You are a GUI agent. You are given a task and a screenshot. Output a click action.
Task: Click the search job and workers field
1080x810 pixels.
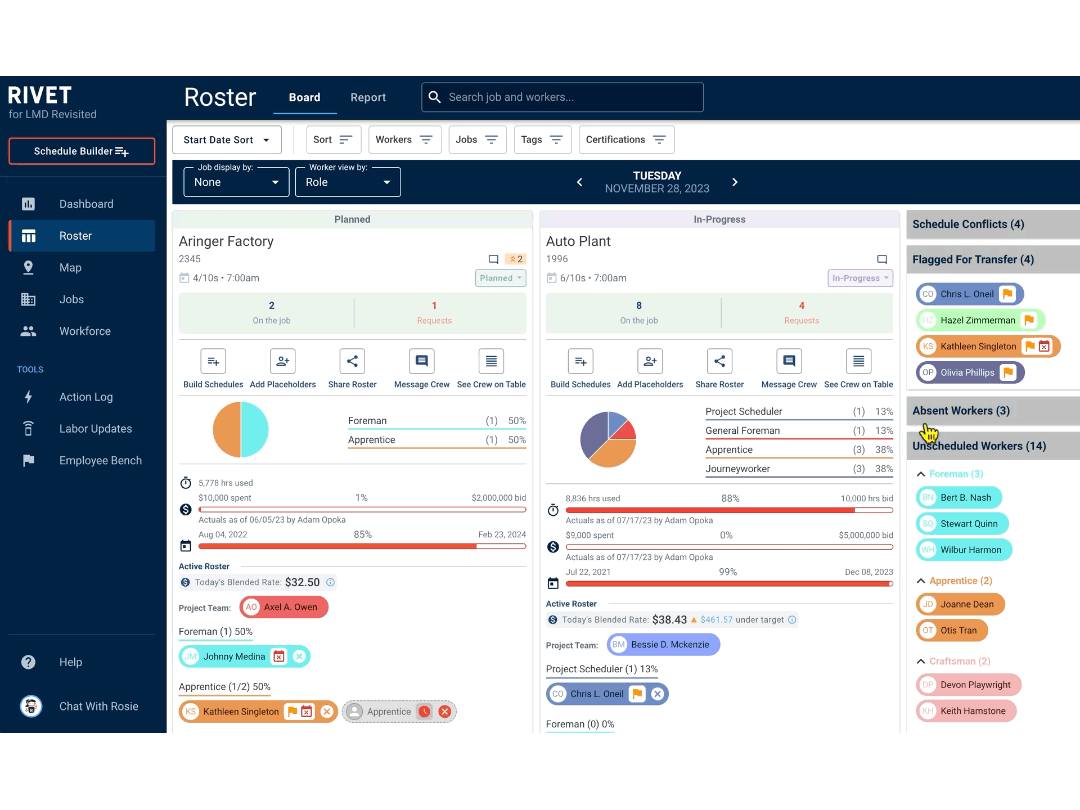coord(562,97)
